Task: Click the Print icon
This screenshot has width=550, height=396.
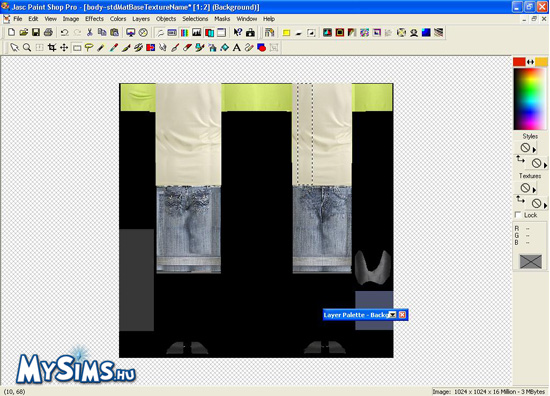Action: click(x=48, y=33)
